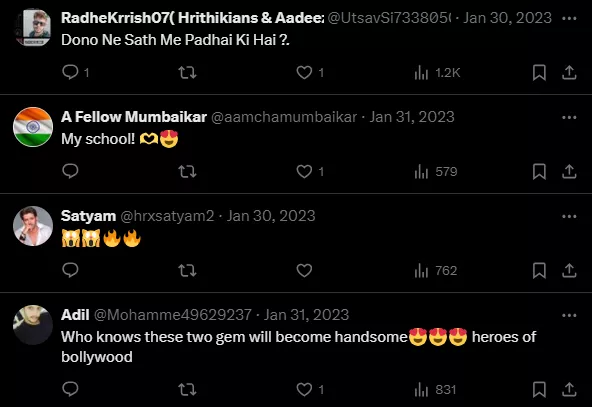Open more options on Adil's tweet

pyautogui.click(x=569, y=315)
